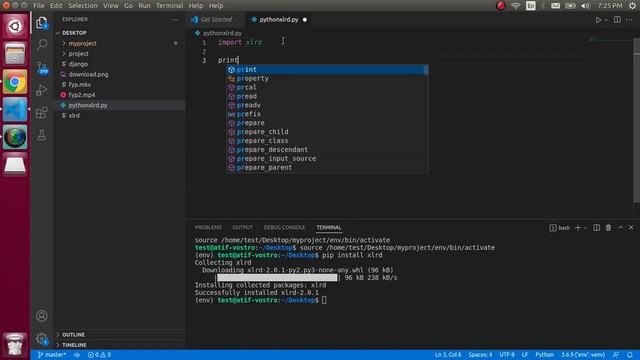Open the Terminal menu

pos(169,6)
